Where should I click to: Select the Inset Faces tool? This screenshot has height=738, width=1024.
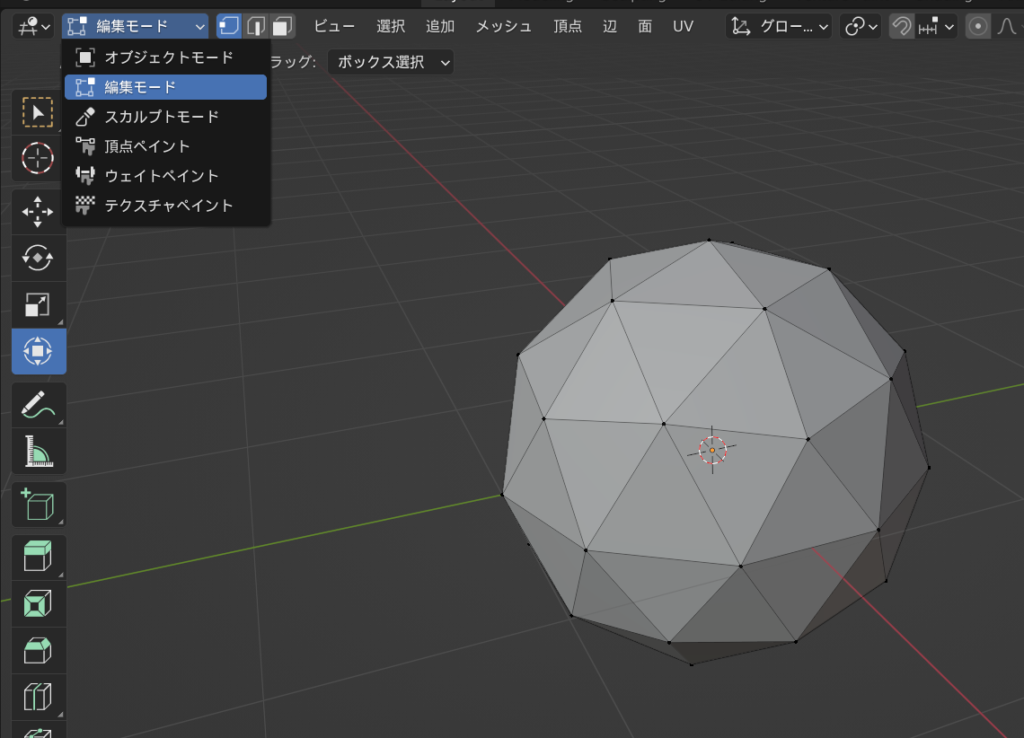point(38,605)
